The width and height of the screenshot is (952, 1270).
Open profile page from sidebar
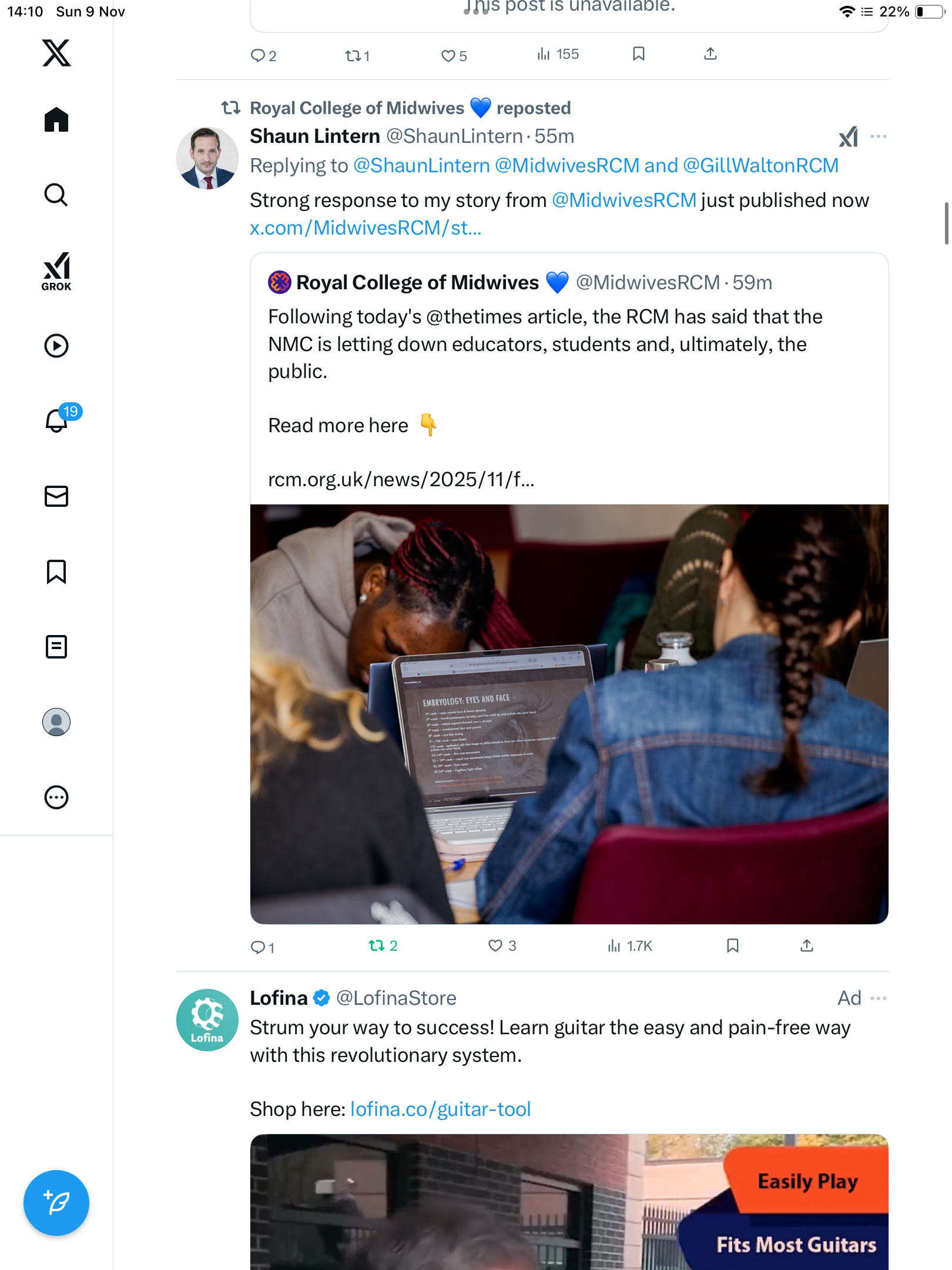56,722
